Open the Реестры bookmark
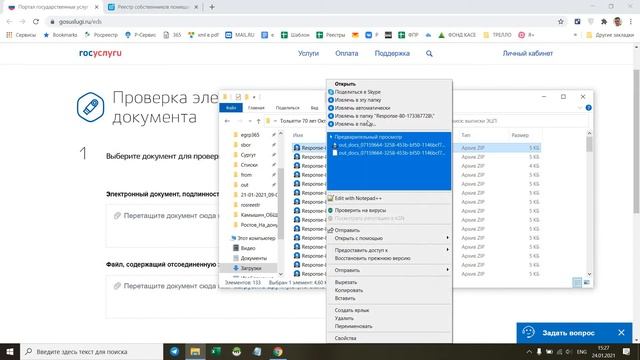 331,35
